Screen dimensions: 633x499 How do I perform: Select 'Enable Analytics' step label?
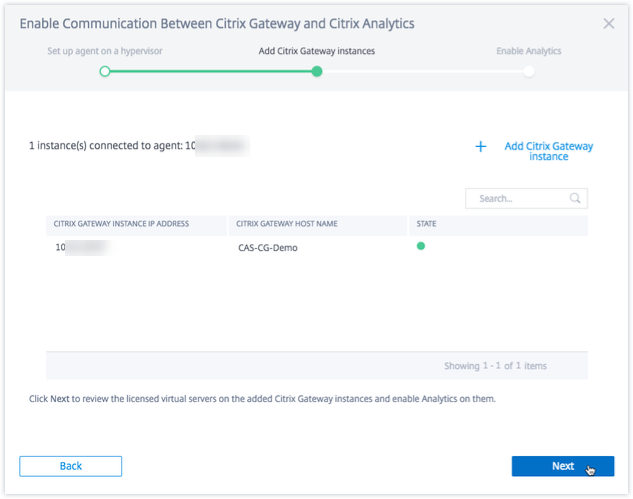tap(528, 51)
